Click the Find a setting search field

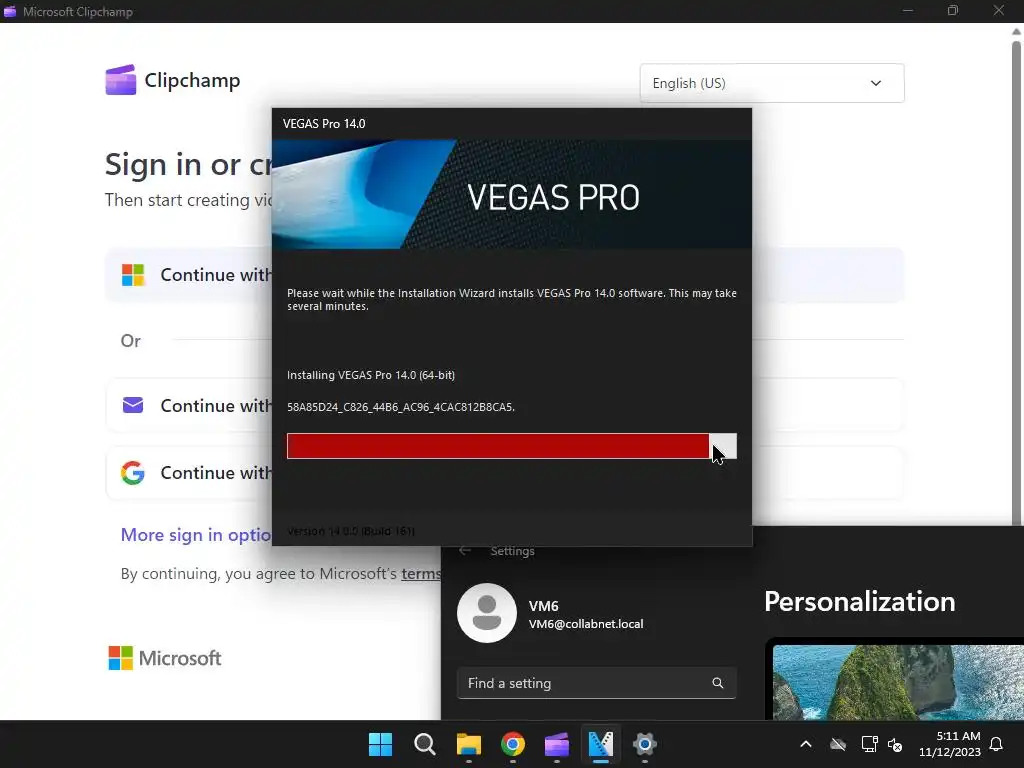[x=597, y=683]
